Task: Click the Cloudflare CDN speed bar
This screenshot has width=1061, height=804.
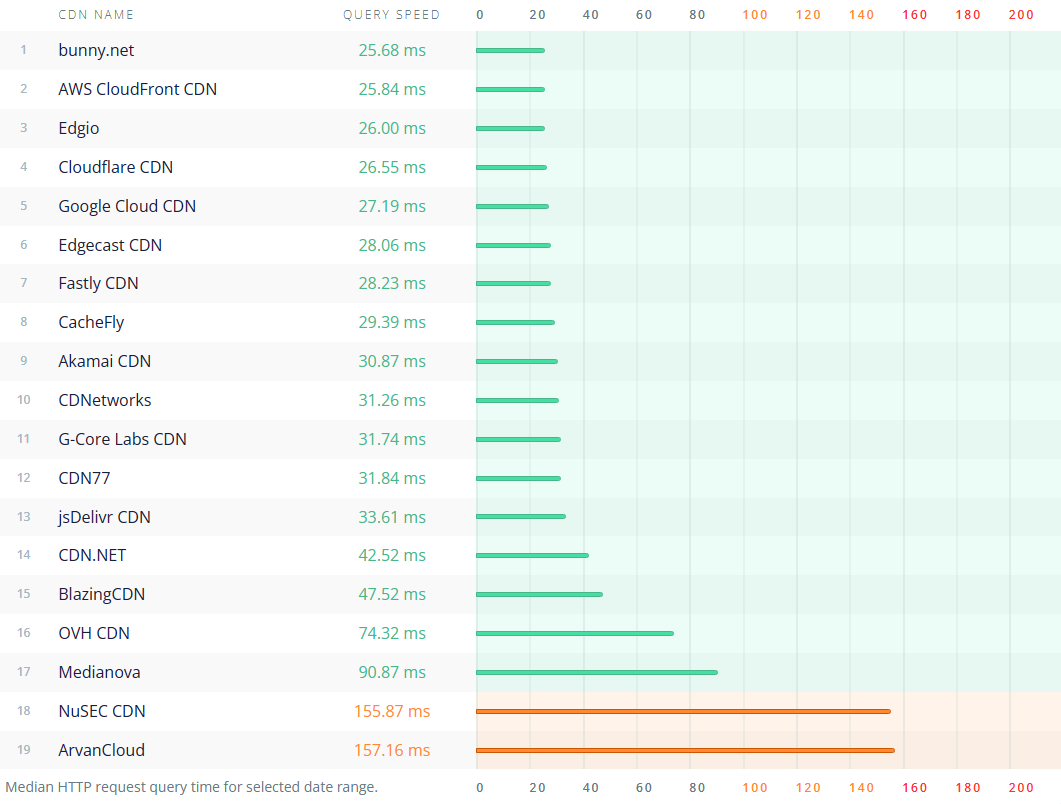Action: click(x=512, y=167)
